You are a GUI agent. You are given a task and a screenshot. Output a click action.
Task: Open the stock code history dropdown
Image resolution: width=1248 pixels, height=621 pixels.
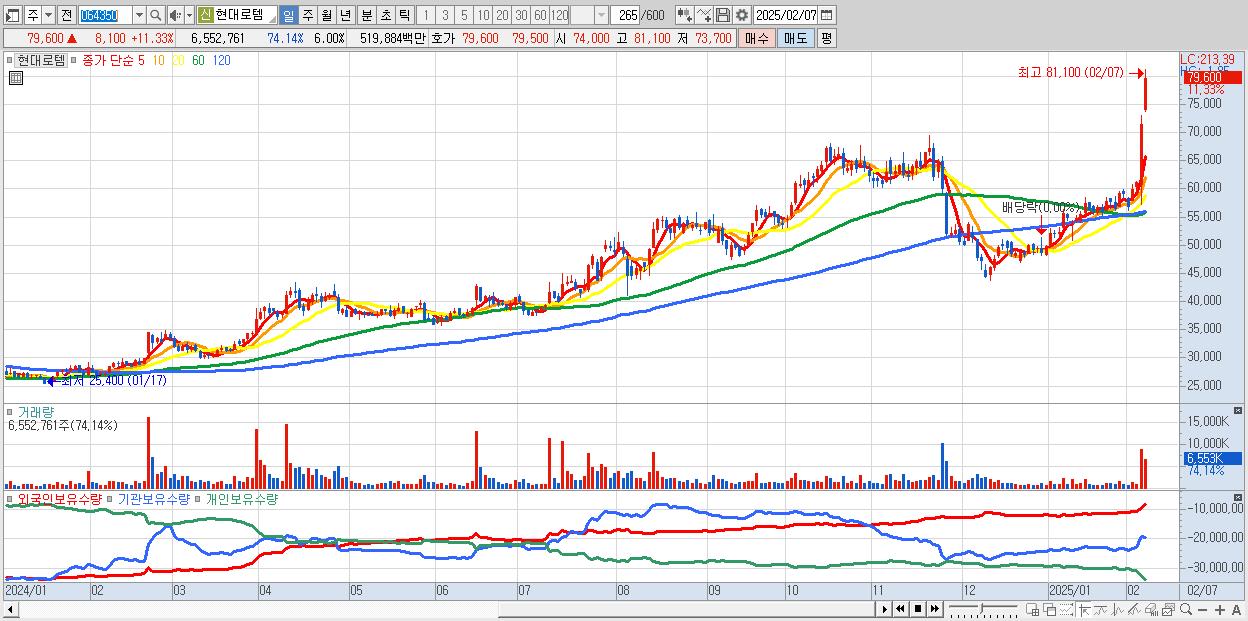139,15
